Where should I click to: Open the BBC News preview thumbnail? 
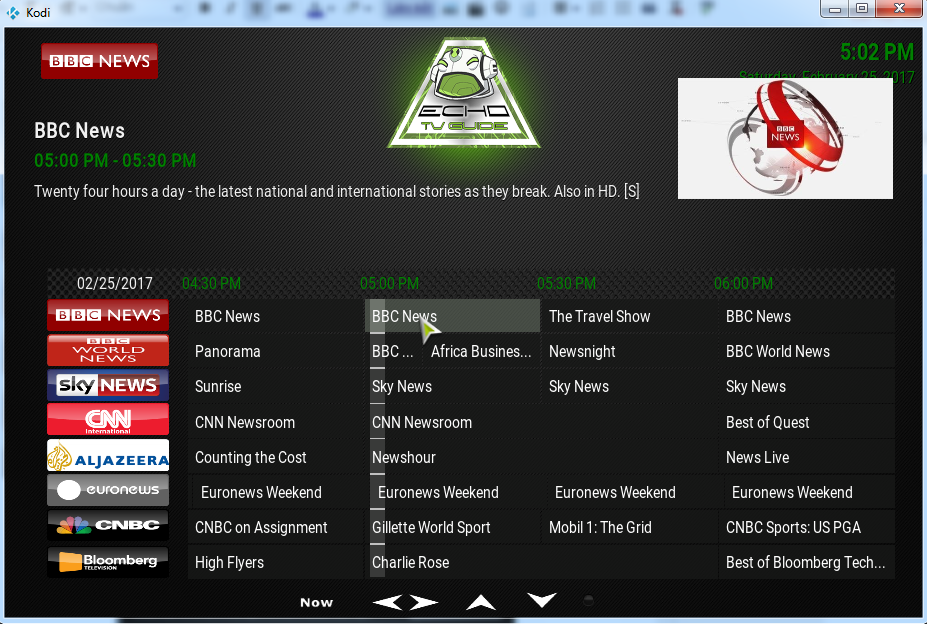click(785, 138)
